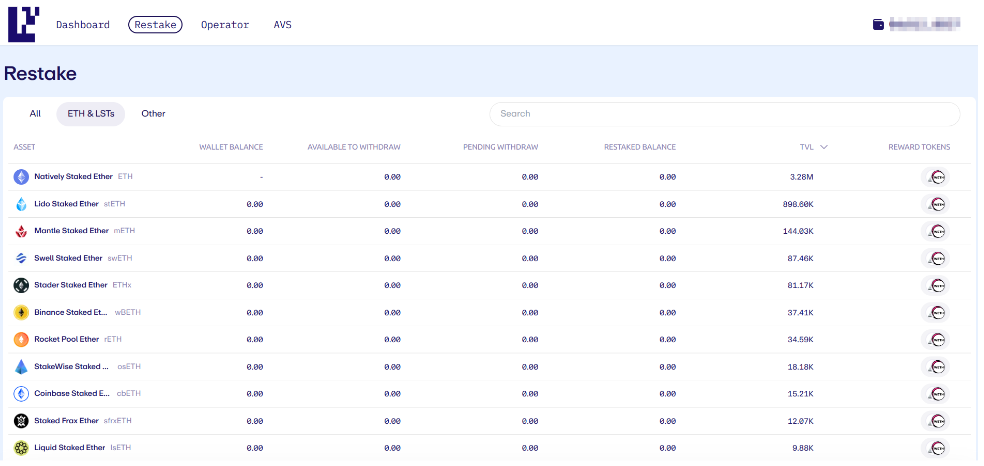The image size is (984, 466).
Task: Go to the Operator page
Action: 225,25
